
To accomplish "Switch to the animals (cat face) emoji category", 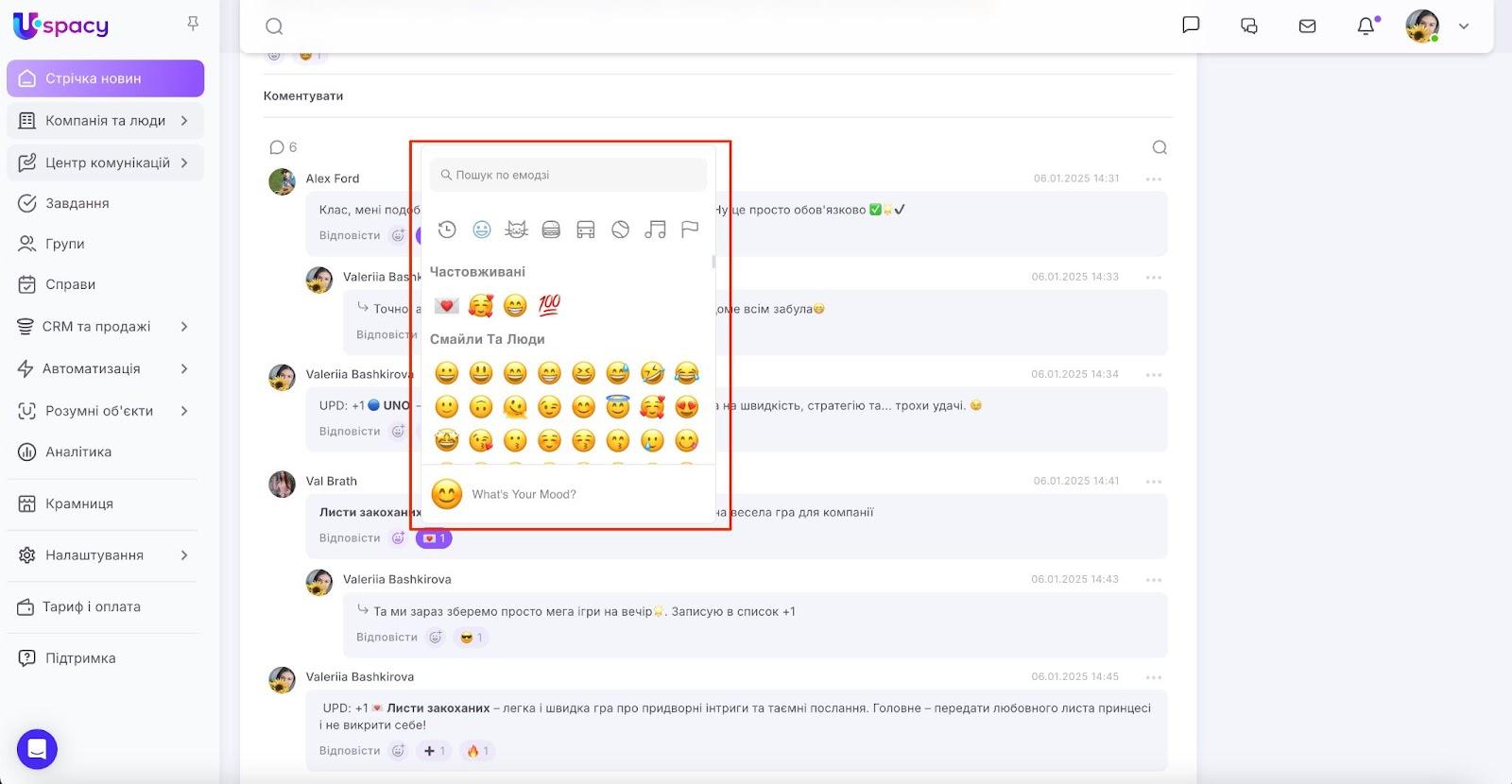I will [x=516, y=230].
